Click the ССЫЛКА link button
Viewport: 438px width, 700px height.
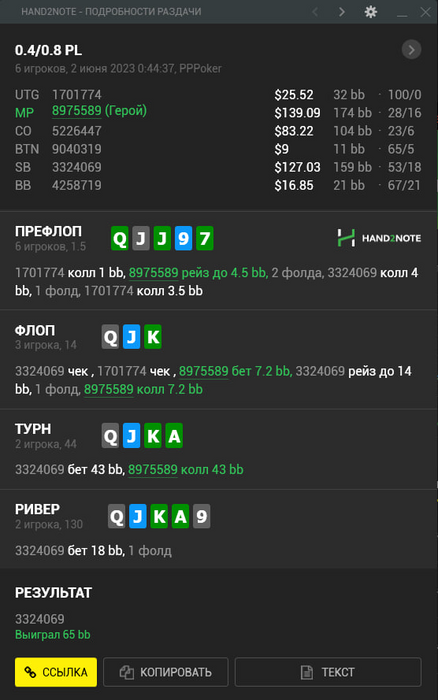pyautogui.click(x=56, y=672)
